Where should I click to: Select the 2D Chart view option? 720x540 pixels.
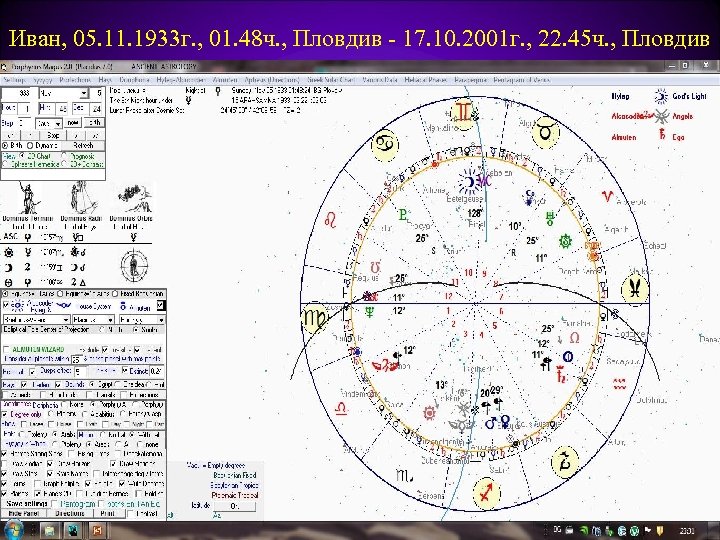[x=22, y=156]
